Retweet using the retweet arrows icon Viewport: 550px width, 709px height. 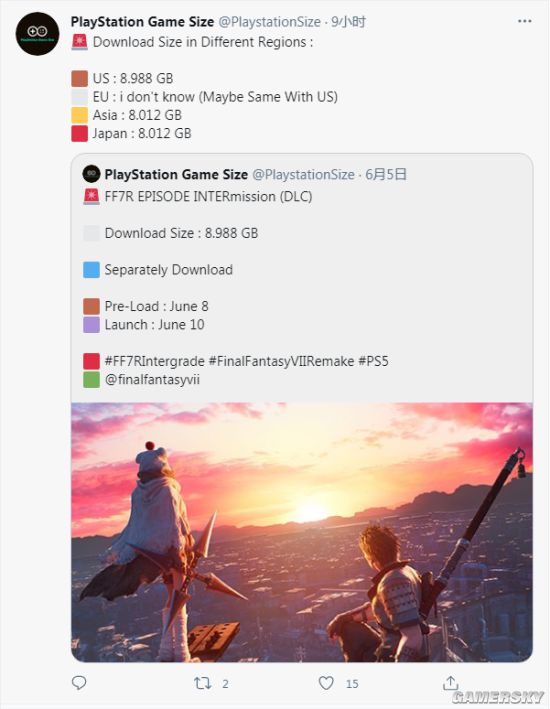202,683
